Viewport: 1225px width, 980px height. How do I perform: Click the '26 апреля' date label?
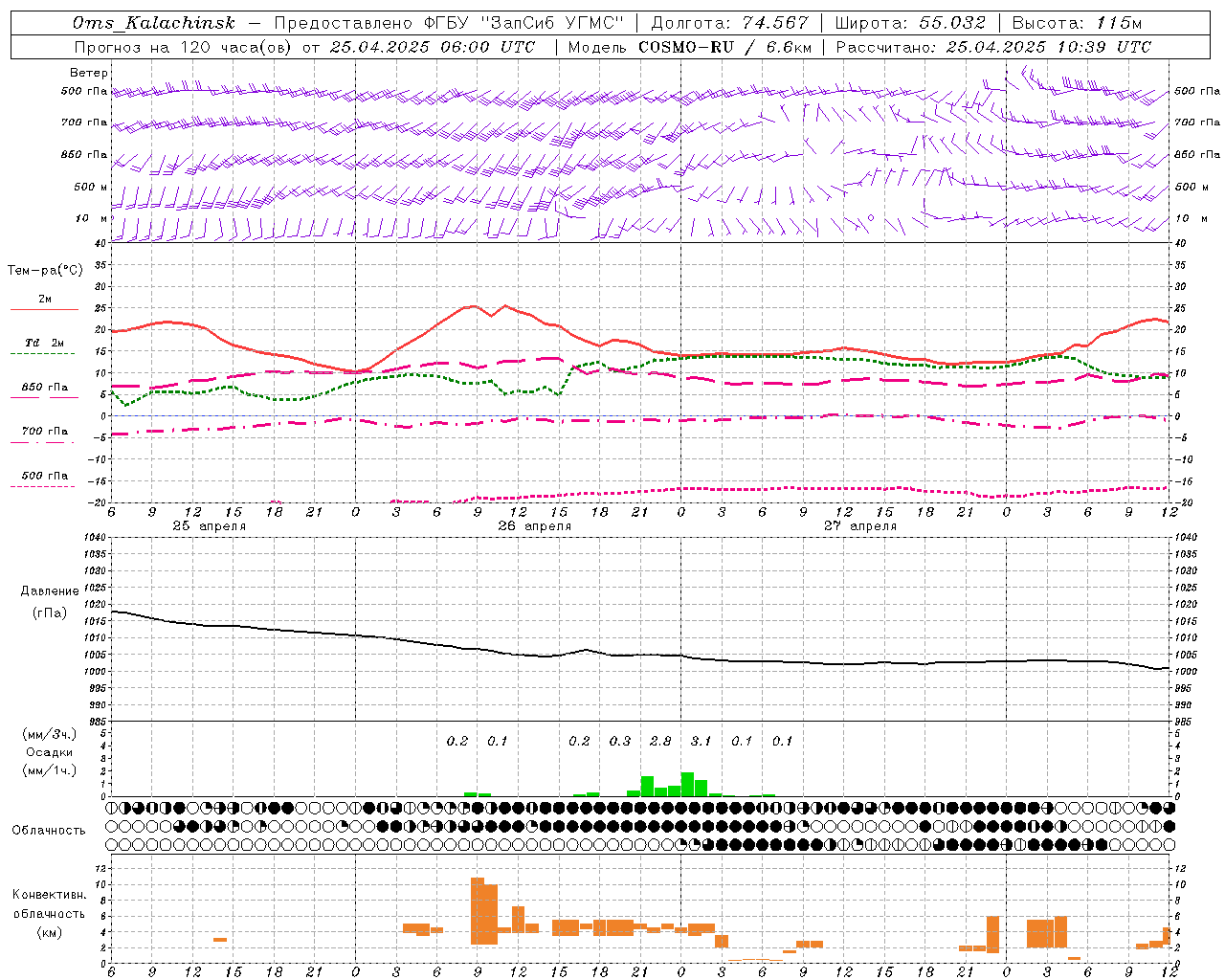pos(534,526)
